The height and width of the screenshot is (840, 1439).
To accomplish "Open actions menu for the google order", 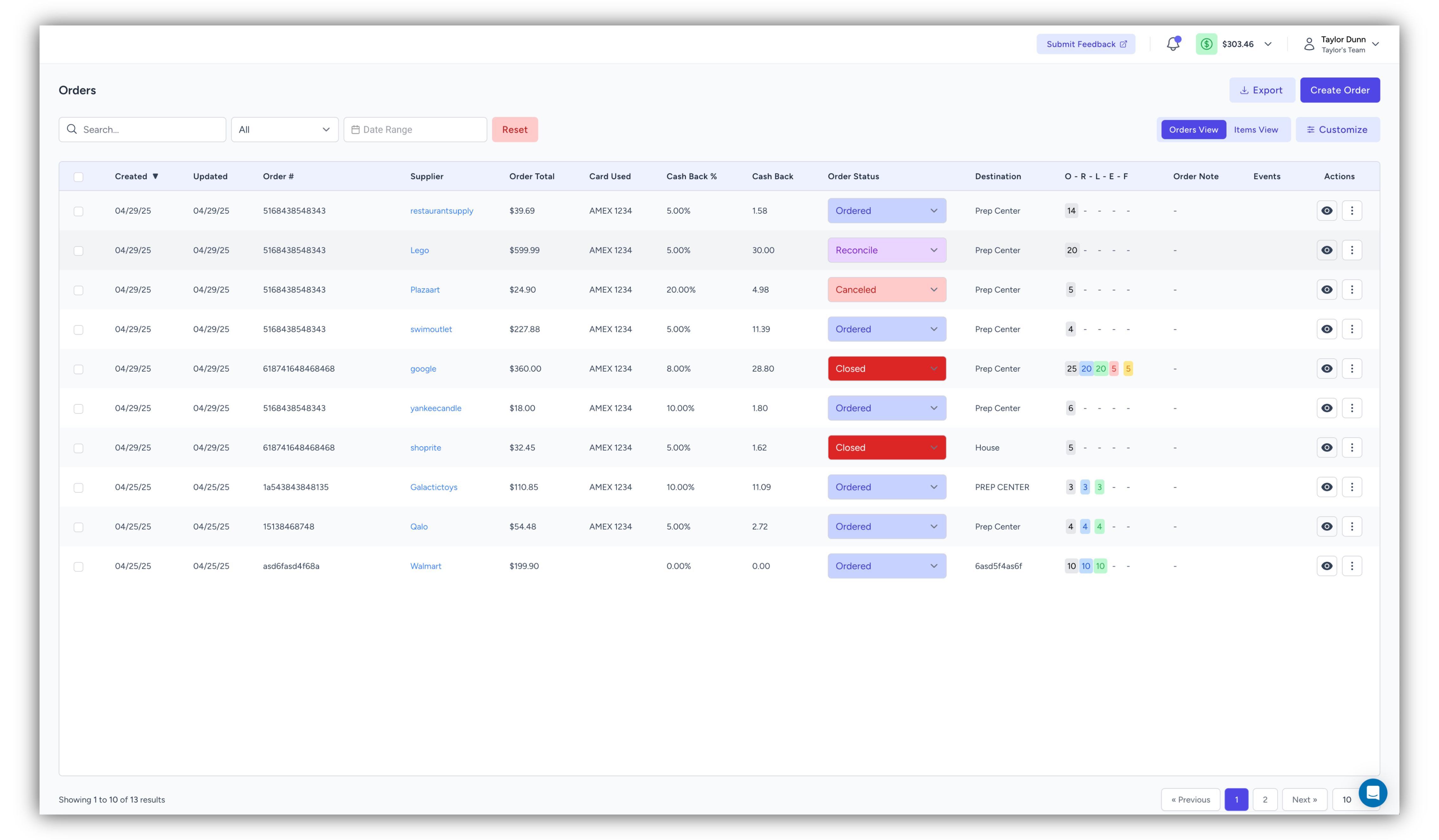I will click(x=1352, y=368).
